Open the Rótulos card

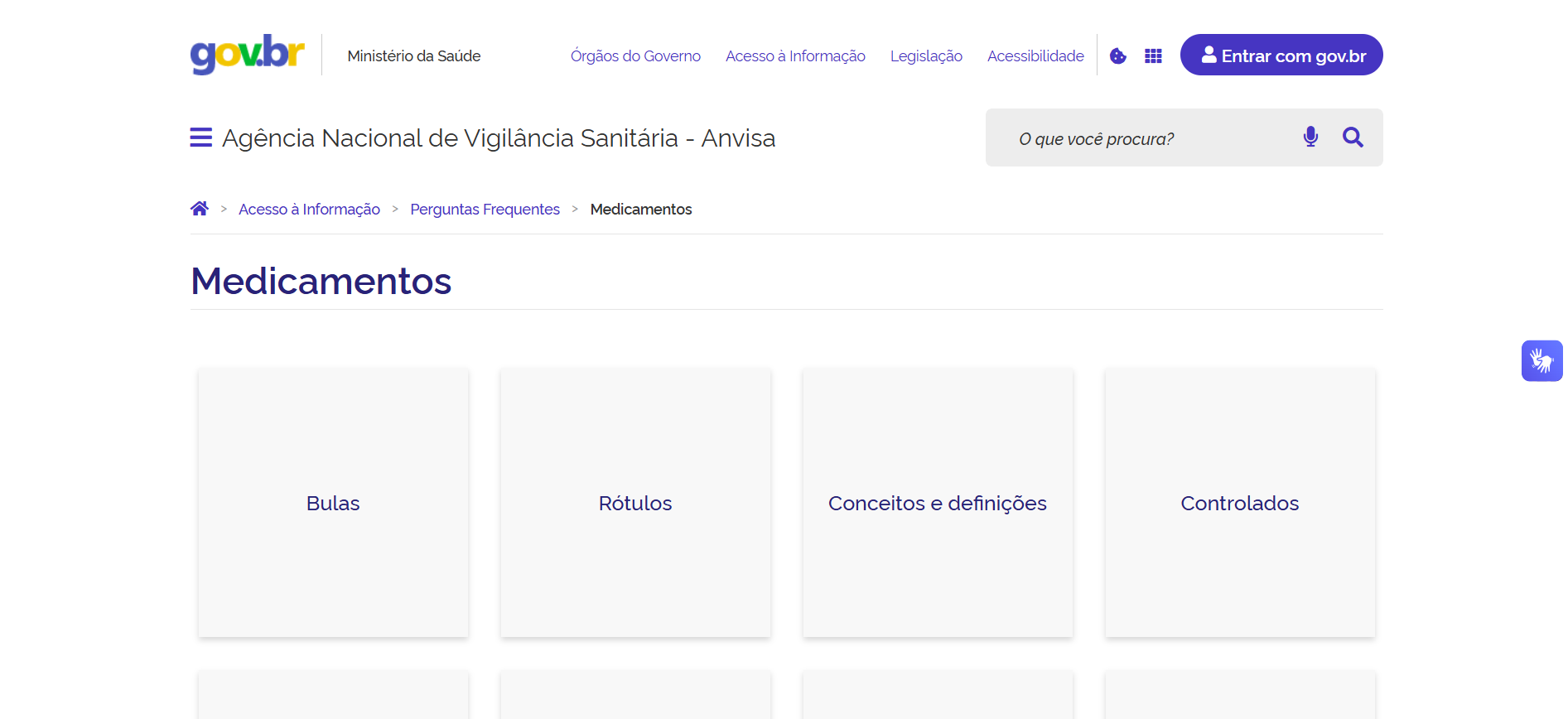click(x=635, y=503)
